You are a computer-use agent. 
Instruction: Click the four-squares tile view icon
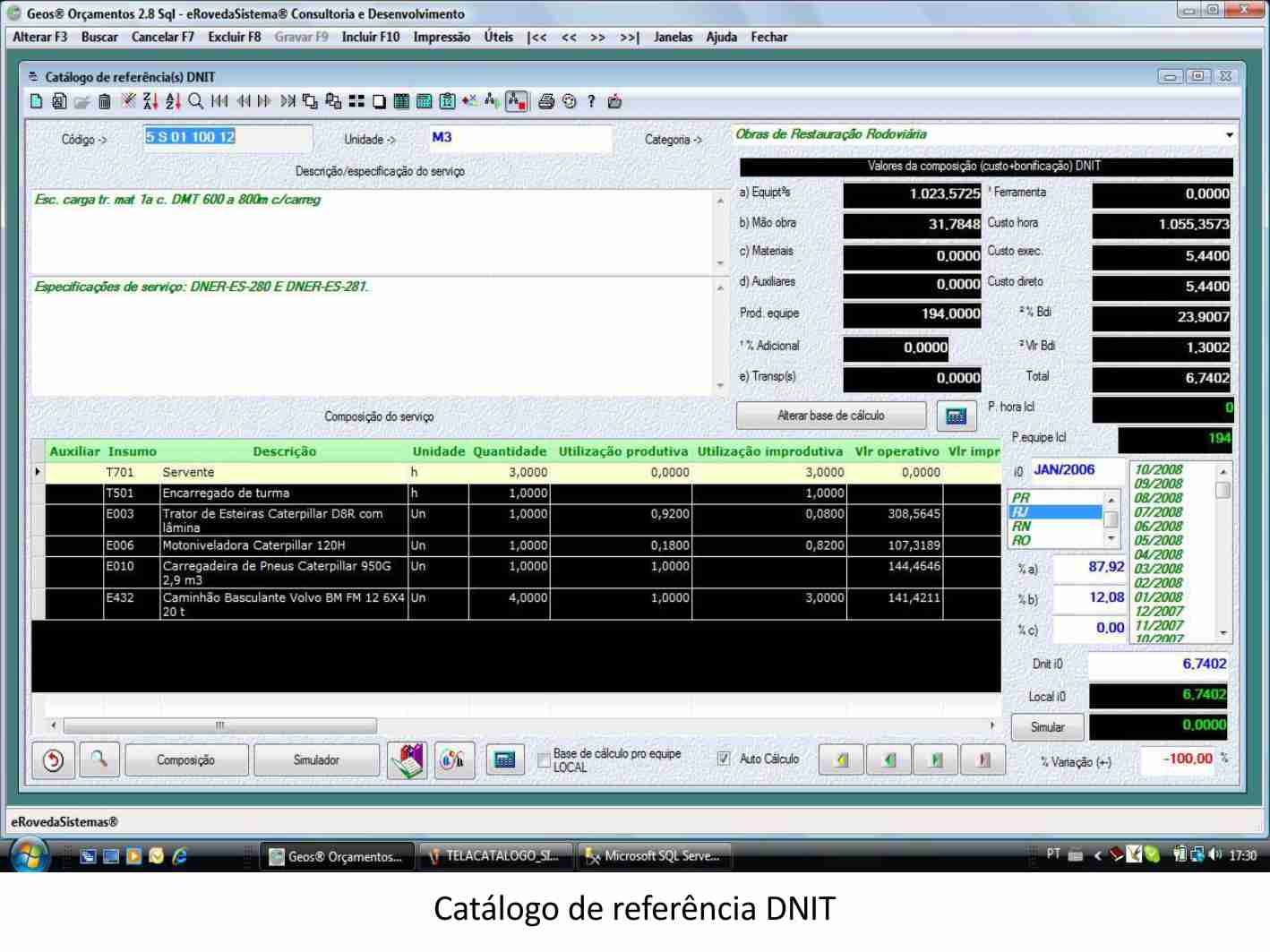356,101
